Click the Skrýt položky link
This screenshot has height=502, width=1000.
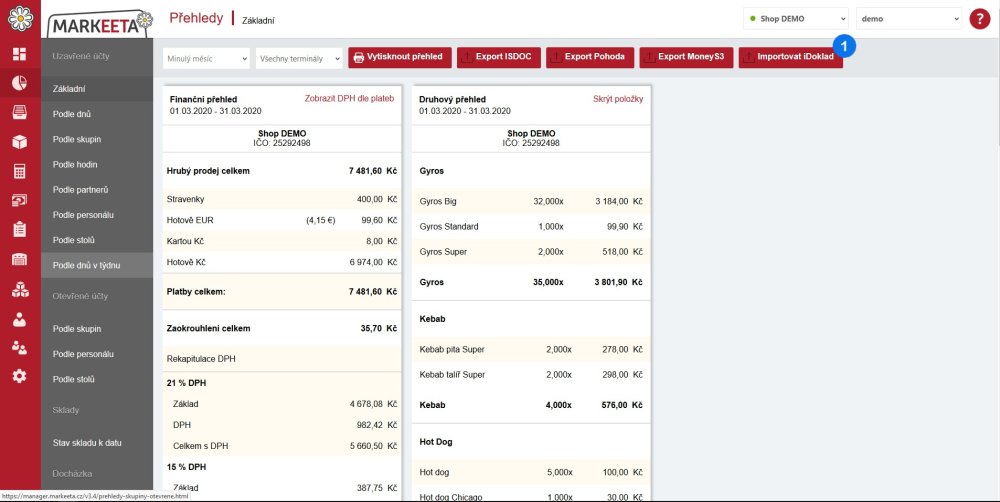point(618,99)
